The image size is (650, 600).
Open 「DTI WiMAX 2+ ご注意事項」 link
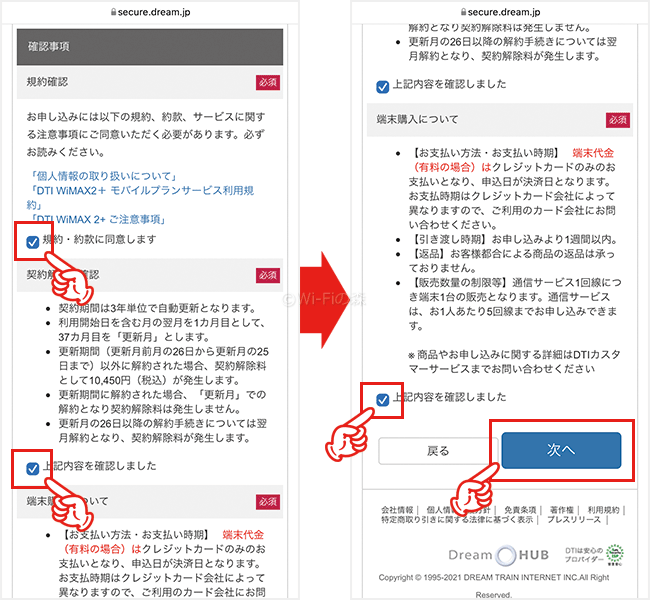pyautogui.click(x=97, y=219)
